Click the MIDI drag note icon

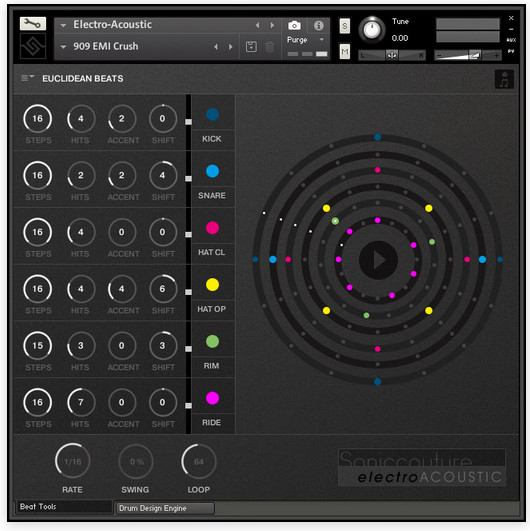coord(504,80)
